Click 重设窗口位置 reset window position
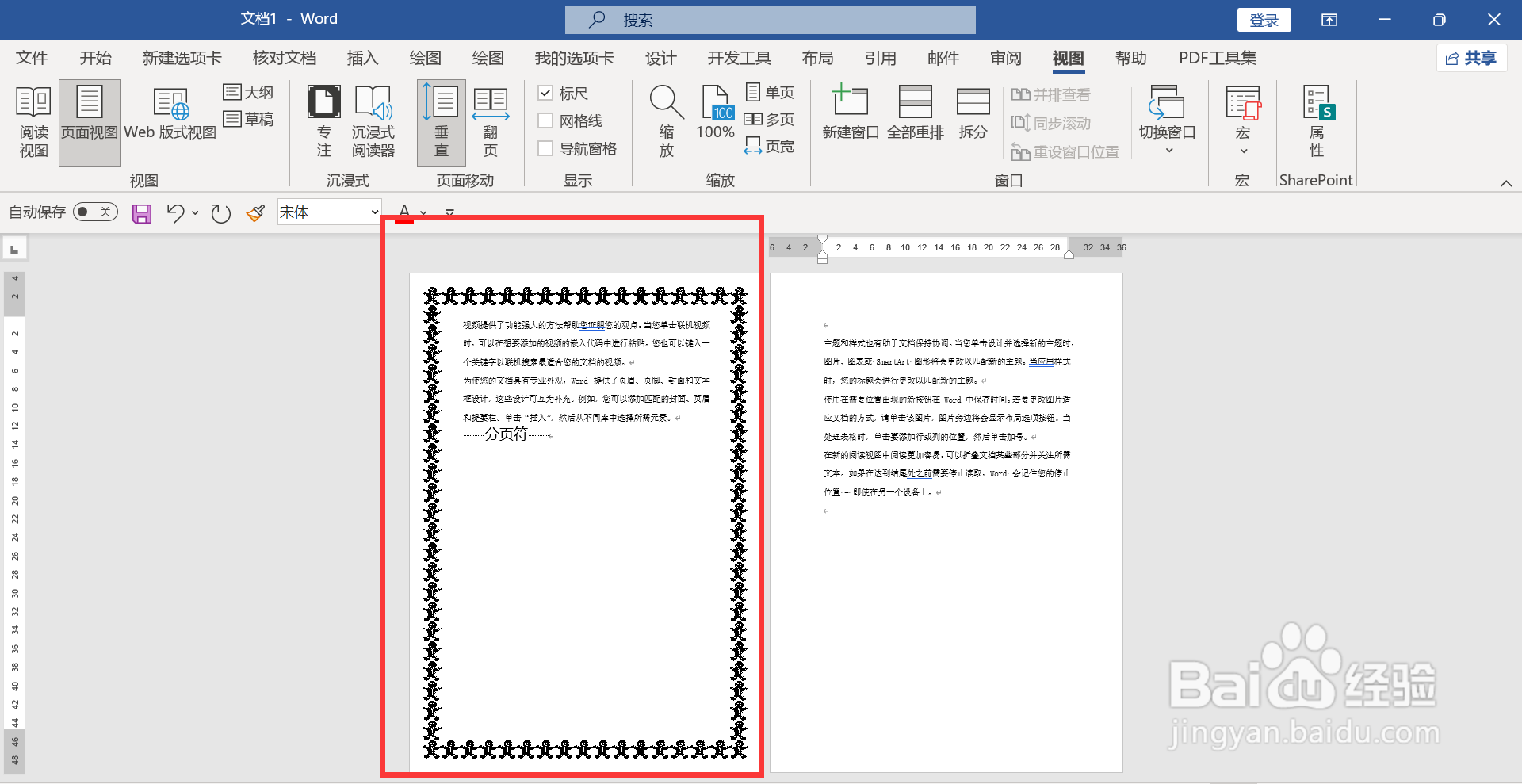 pyautogui.click(x=1065, y=151)
